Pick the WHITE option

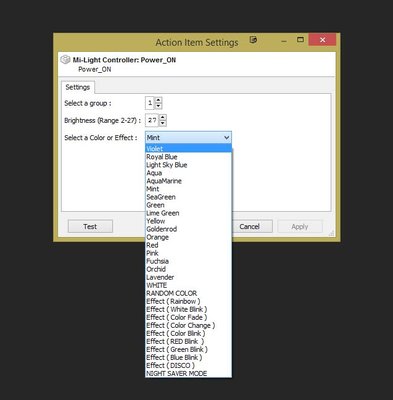[188, 285]
